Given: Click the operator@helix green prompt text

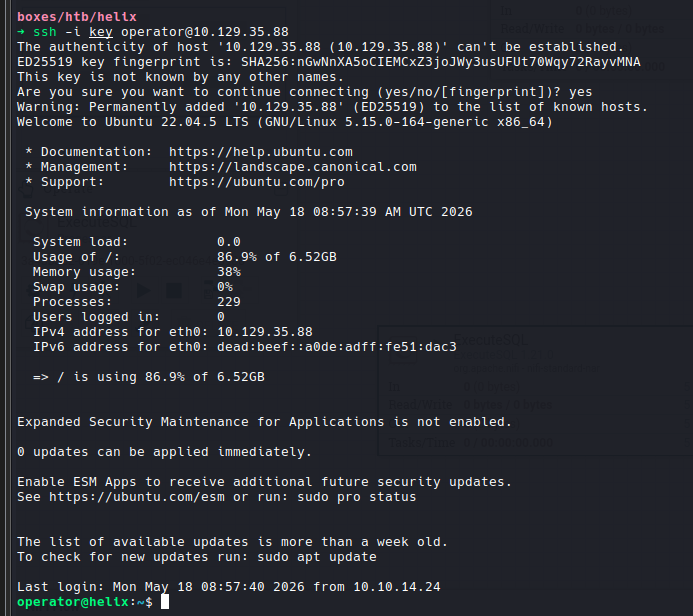Looking at the screenshot, I should [x=73, y=602].
